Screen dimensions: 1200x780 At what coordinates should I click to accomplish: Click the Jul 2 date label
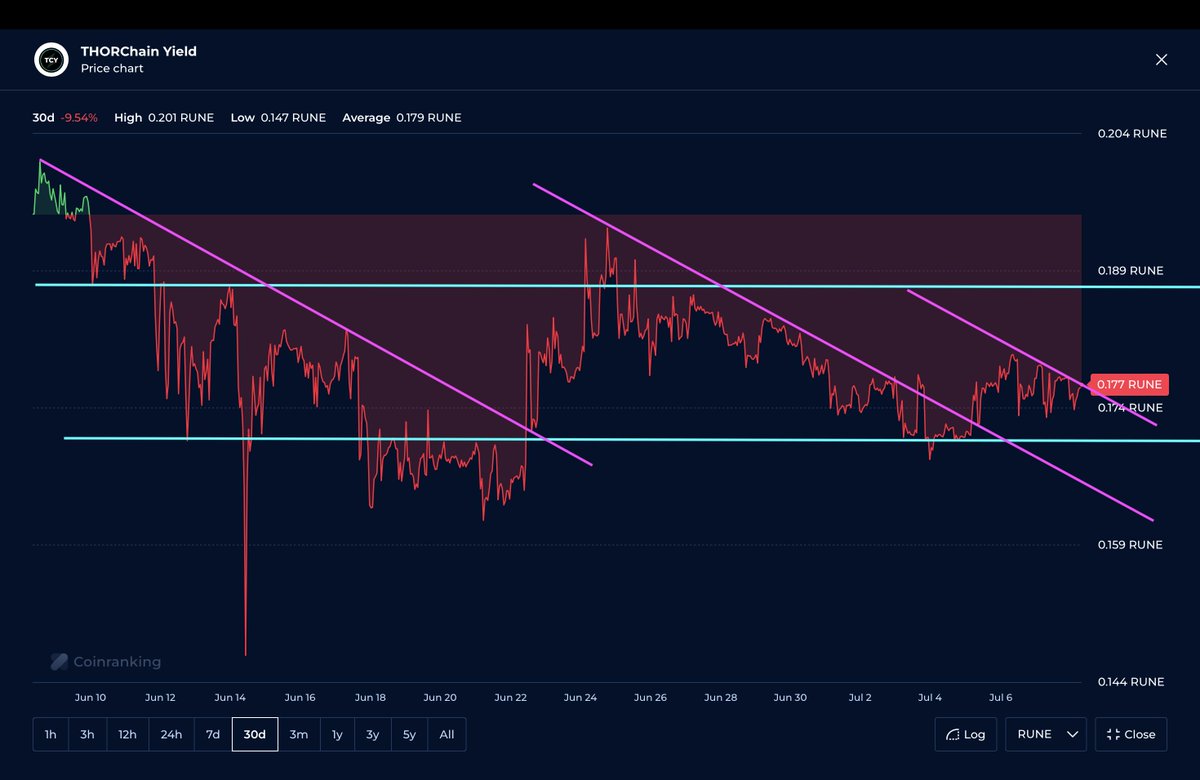860,698
